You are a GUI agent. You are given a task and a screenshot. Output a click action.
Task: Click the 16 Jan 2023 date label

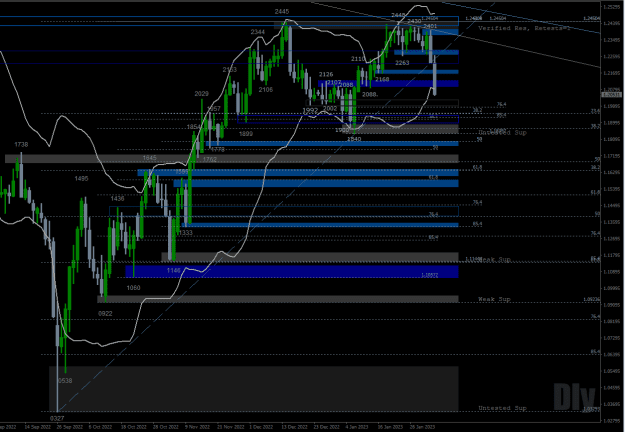point(390,427)
